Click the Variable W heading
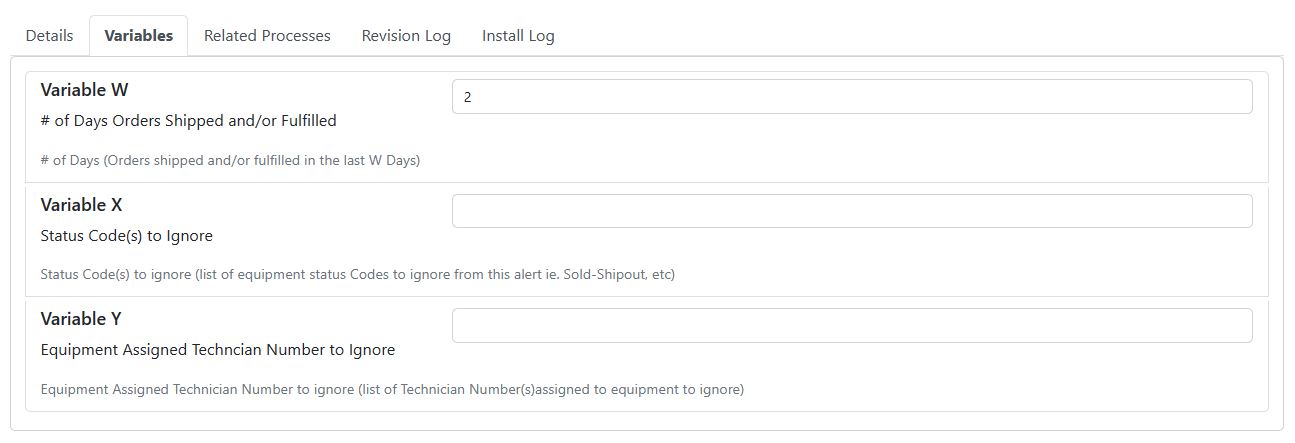This screenshot has width=1295, height=443. (x=84, y=90)
